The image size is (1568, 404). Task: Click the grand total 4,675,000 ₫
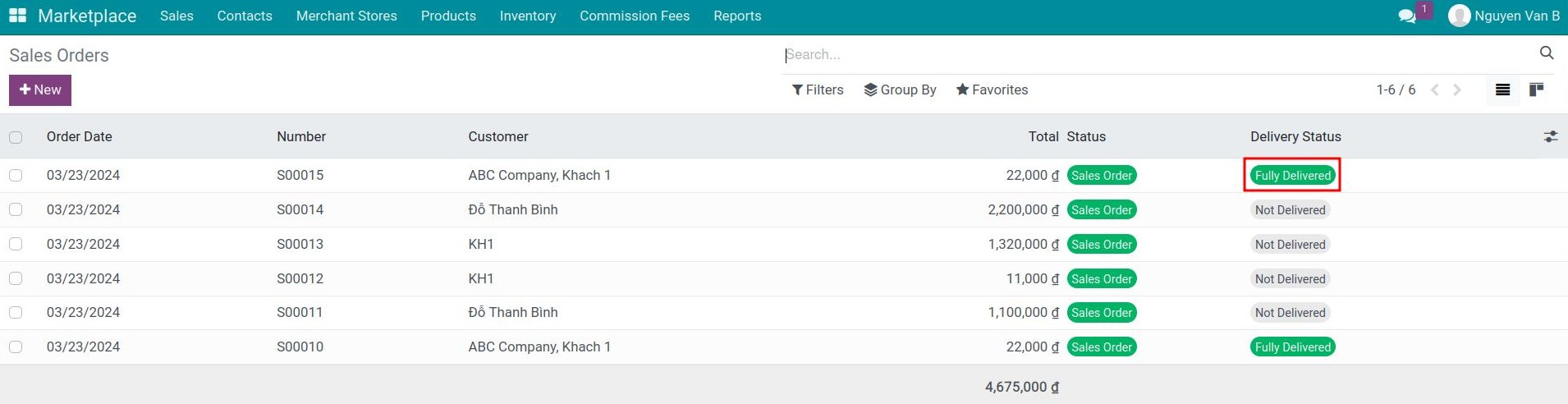(1022, 387)
